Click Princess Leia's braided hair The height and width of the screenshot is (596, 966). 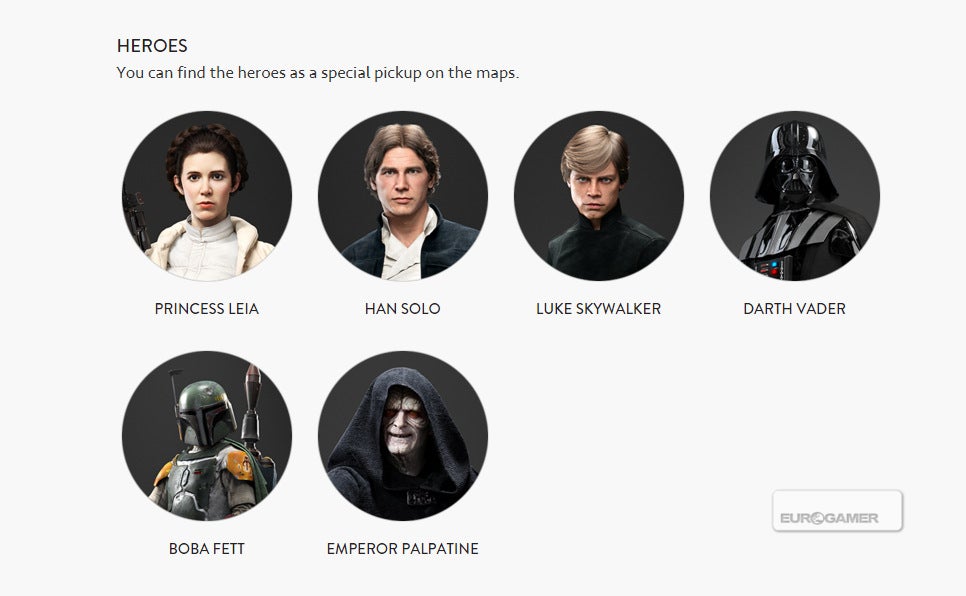click(206, 149)
